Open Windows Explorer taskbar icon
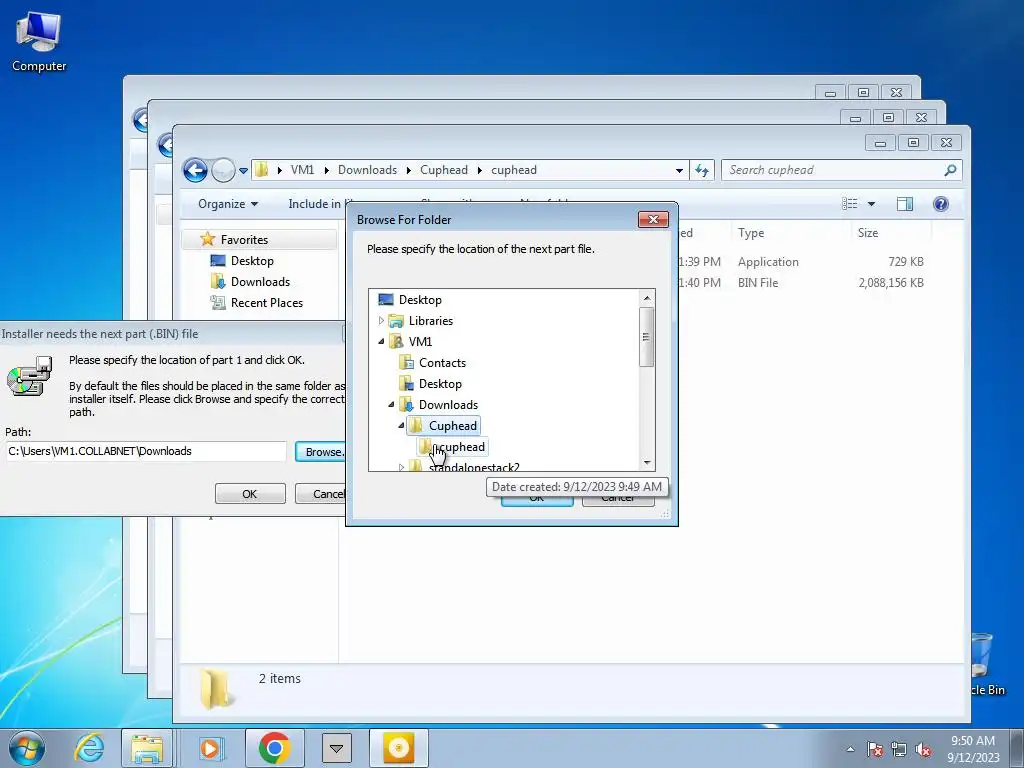This screenshot has width=1024, height=768. (147, 748)
